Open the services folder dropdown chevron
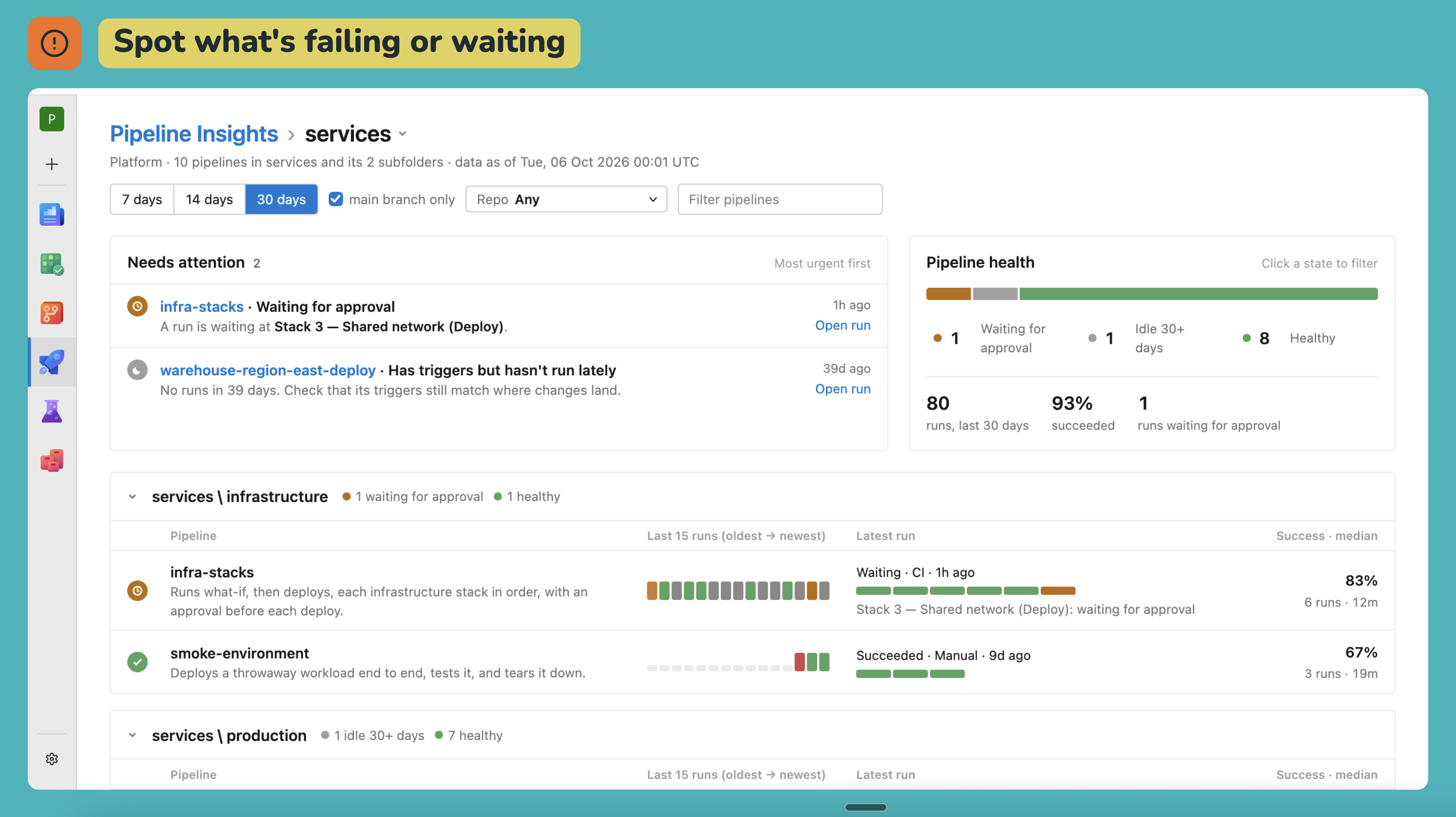Image resolution: width=1456 pixels, height=817 pixels. coord(402,134)
